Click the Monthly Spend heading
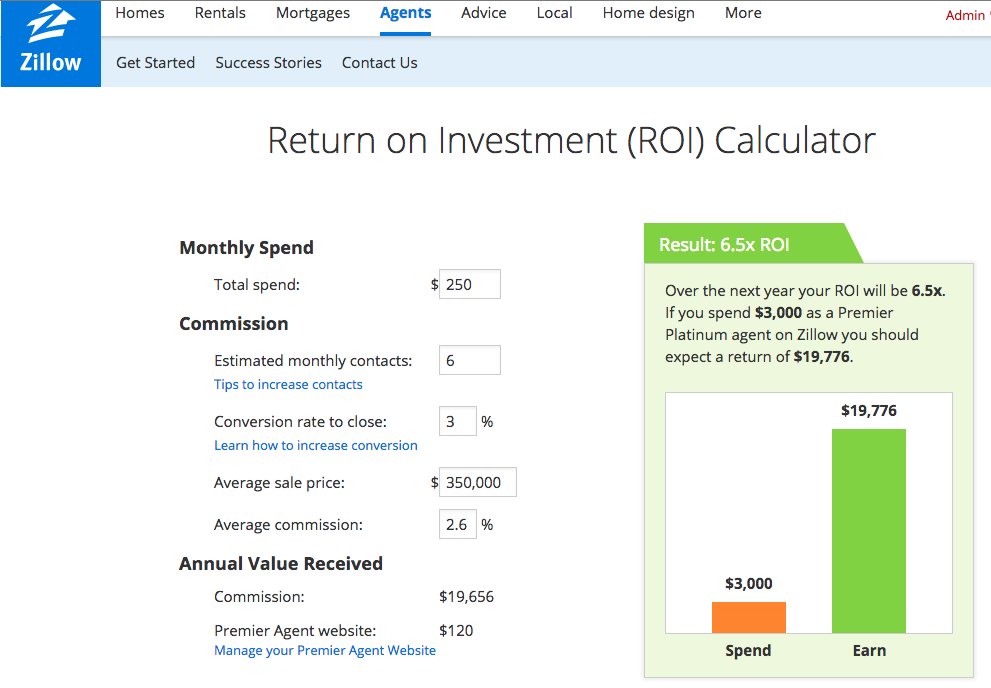This screenshot has height=688, width=991. pos(246,248)
